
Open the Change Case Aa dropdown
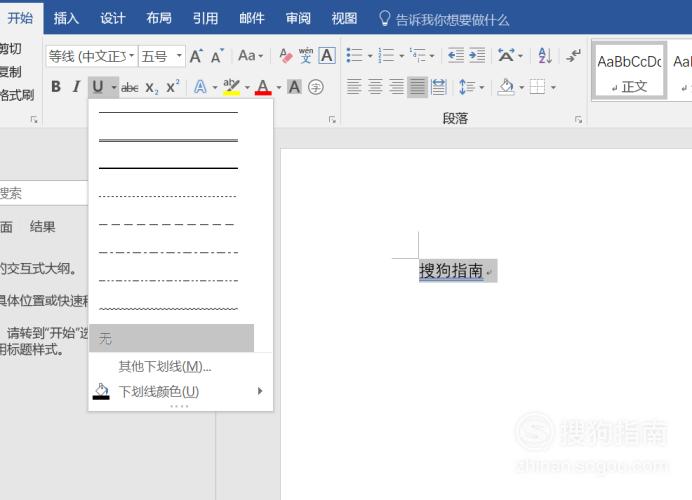251,56
